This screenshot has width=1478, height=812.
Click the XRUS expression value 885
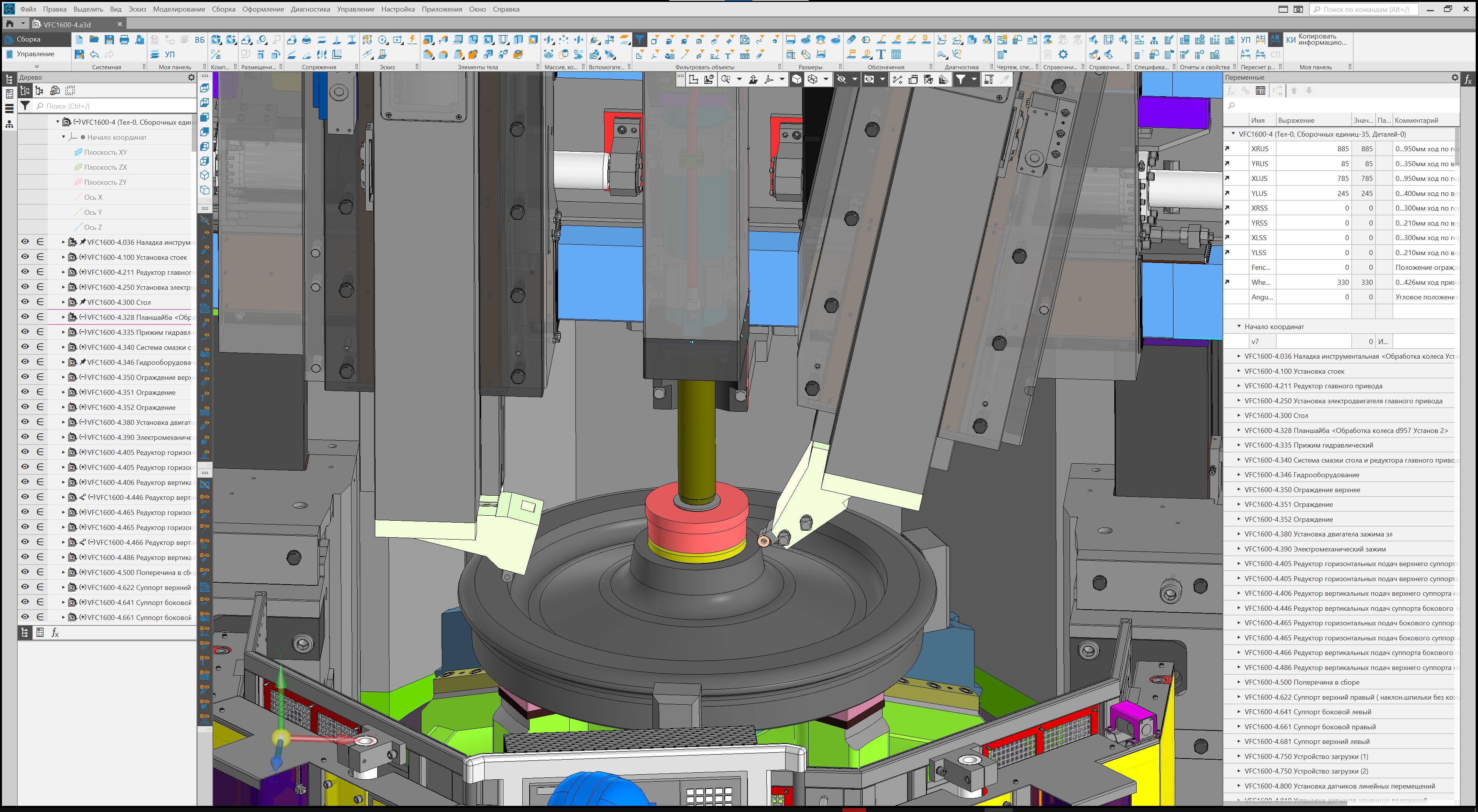tap(1343, 149)
